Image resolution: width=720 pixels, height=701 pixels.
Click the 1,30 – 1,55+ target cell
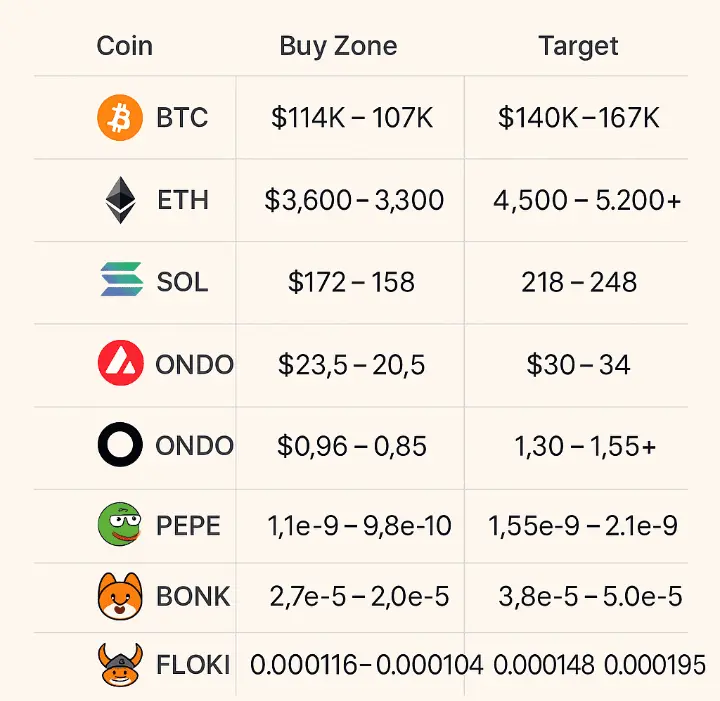click(585, 446)
